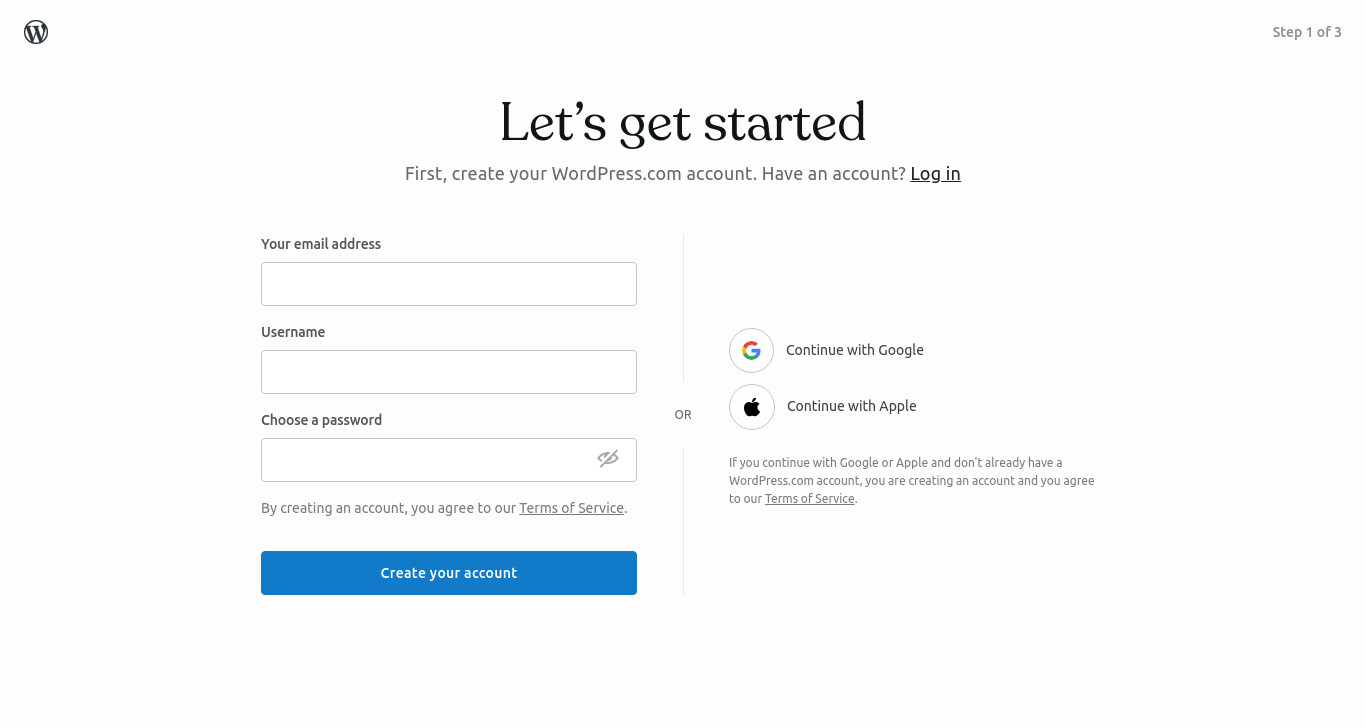Focus the email address input field
Screen dimensions: 1366x728
click(449, 284)
